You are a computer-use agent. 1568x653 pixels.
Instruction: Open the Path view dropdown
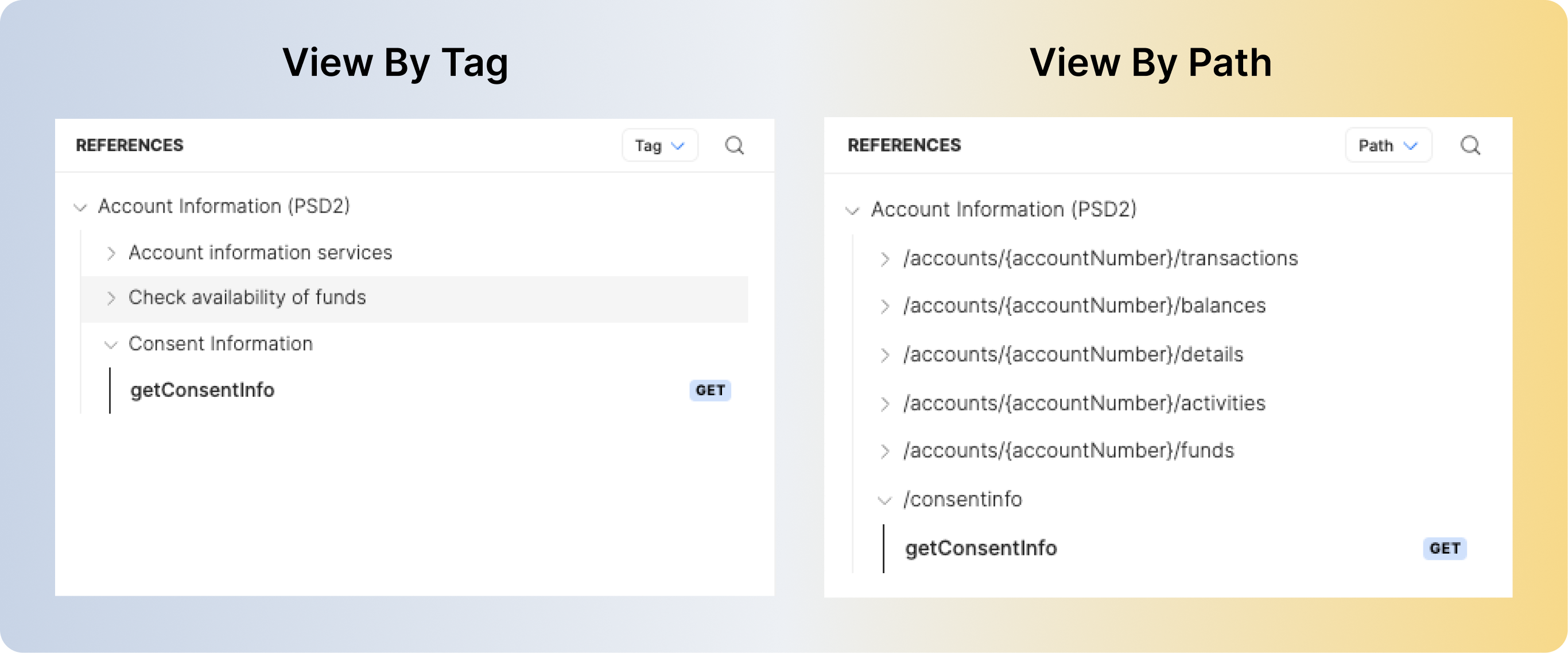coord(1388,145)
